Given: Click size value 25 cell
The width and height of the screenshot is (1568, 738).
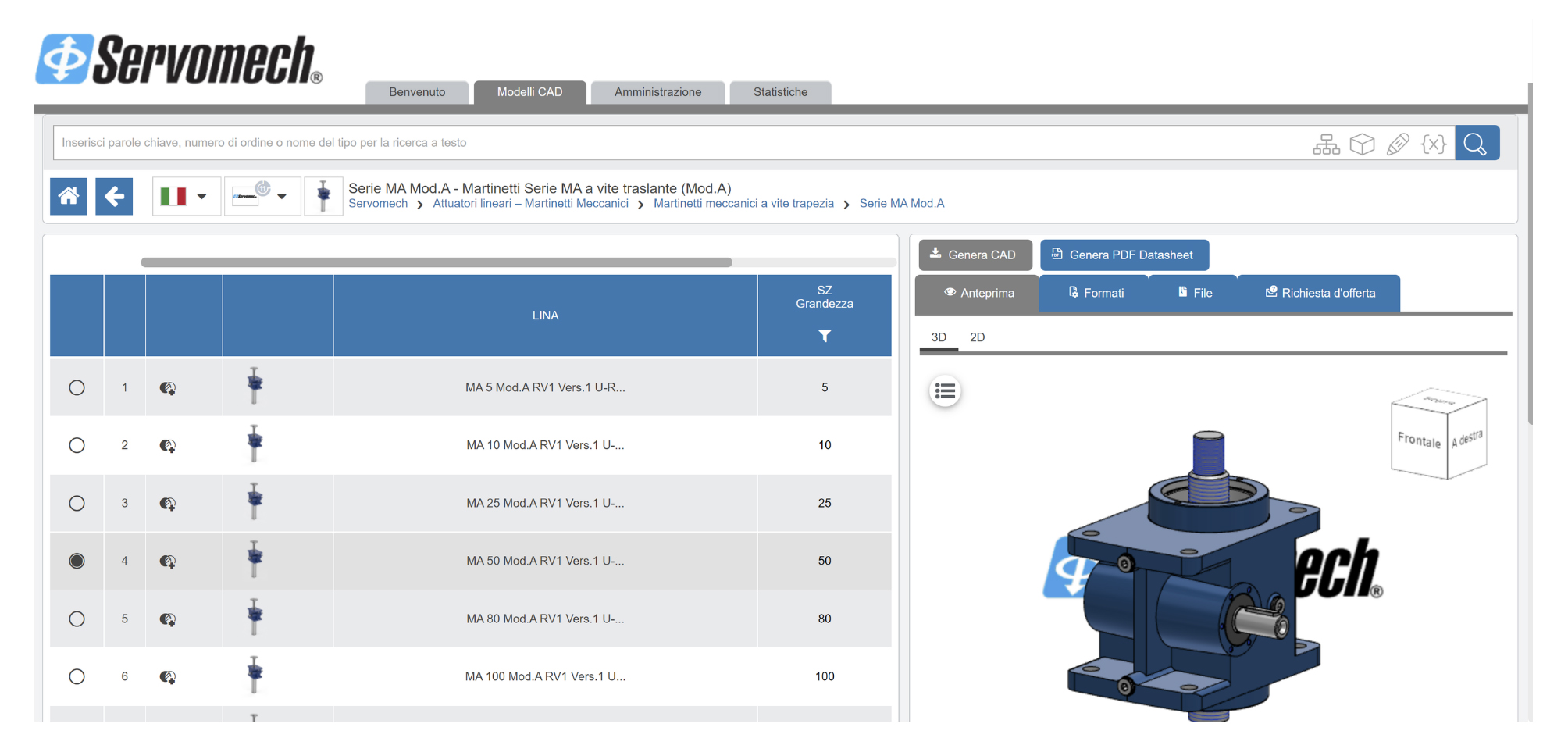Looking at the screenshot, I should pos(825,503).
